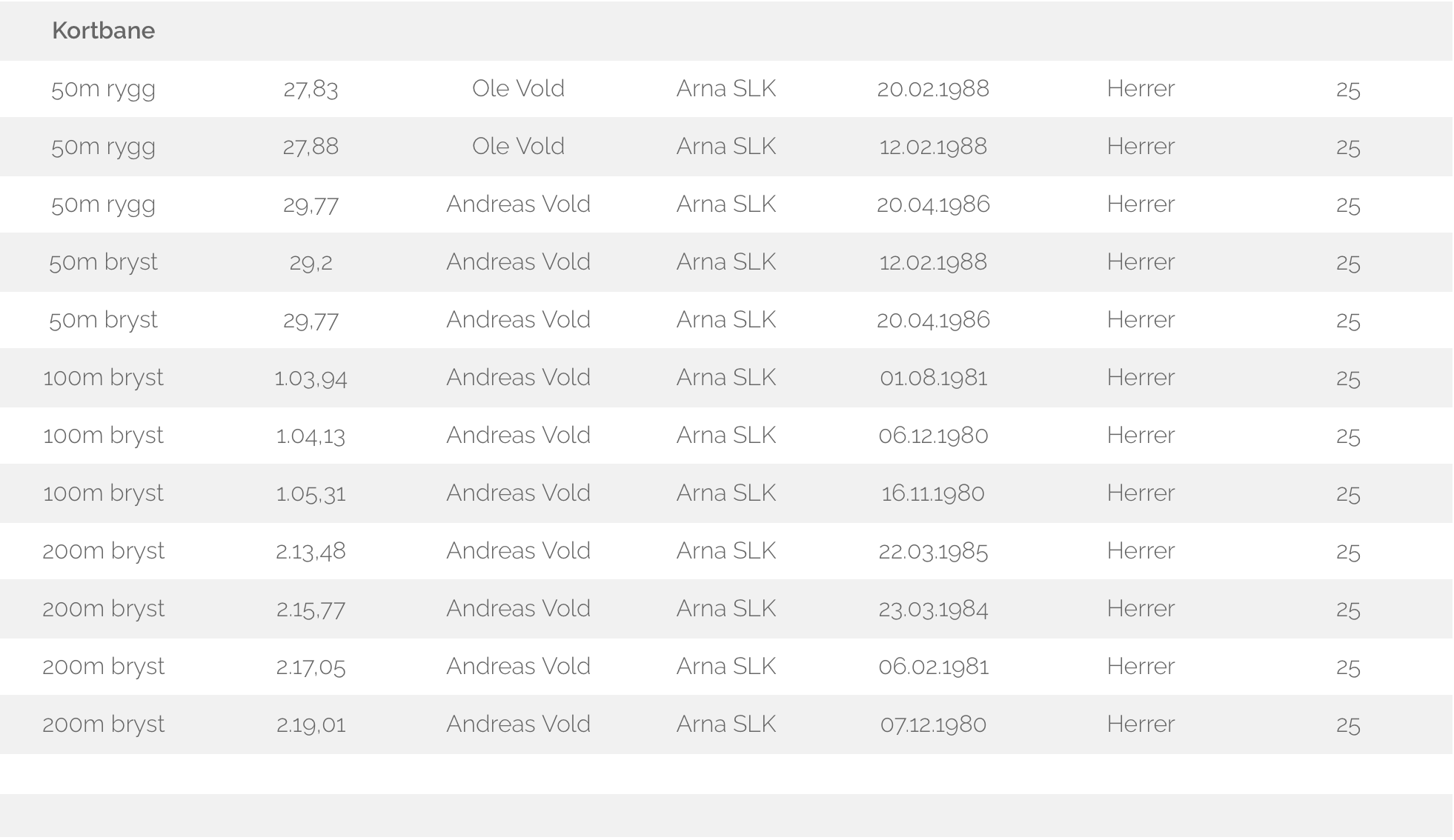Select the 1.03,94 time entry
The image size is (1454, 840).
click(311, 378)
